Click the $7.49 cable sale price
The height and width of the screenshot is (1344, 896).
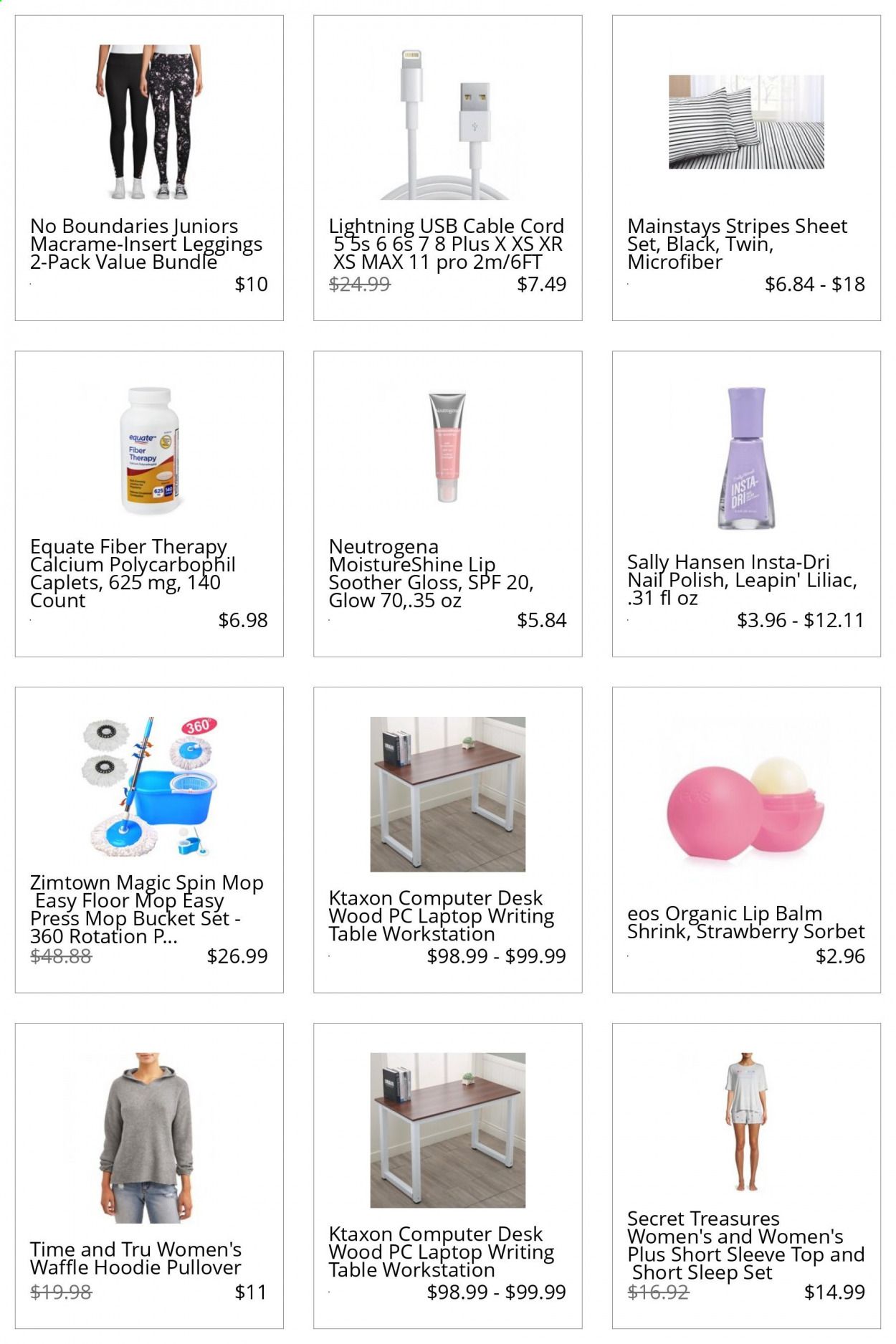coord(541,284)
